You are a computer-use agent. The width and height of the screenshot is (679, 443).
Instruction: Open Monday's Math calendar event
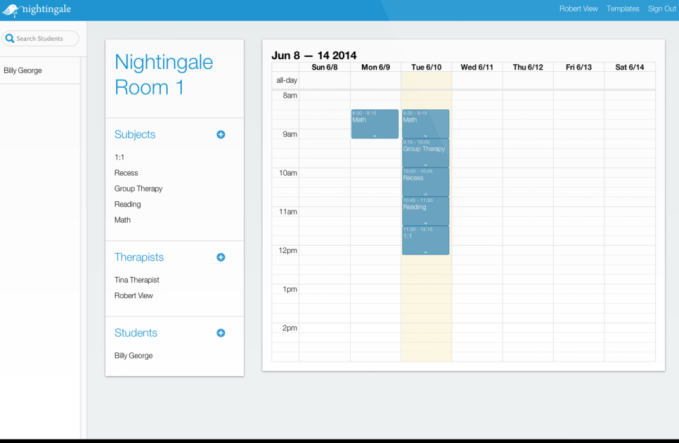pyautogui.click(x=375, y=124)
